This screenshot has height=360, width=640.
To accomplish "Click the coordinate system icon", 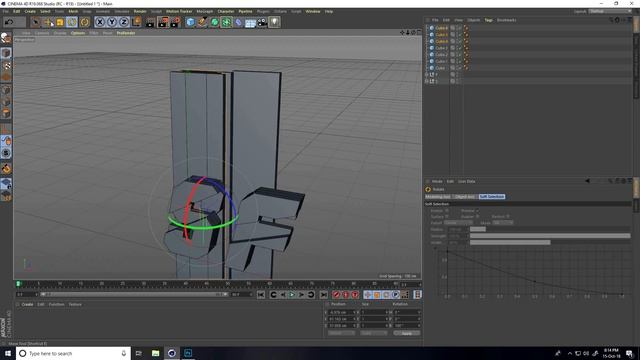I will coord(137,22).
